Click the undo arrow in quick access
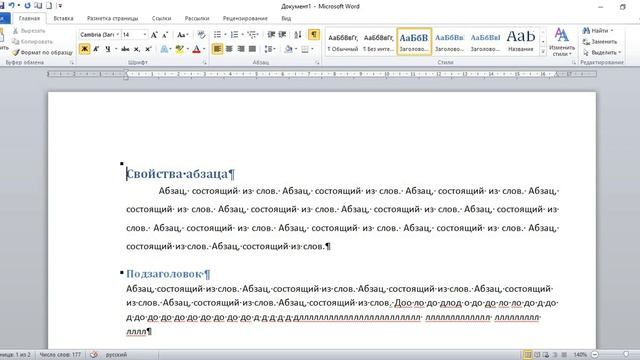The width and height of the screenshot is (640, 360). pos(11,6)
